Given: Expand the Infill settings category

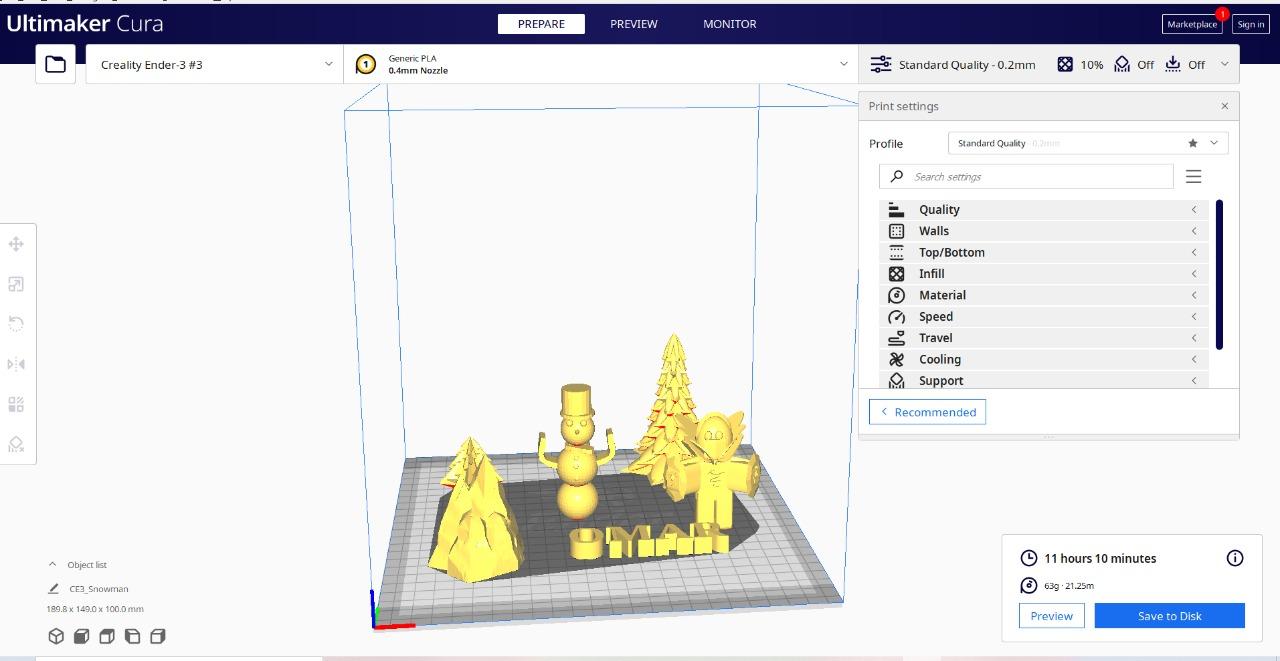Looking at the screenshot, I should [x=1044, y=274].
